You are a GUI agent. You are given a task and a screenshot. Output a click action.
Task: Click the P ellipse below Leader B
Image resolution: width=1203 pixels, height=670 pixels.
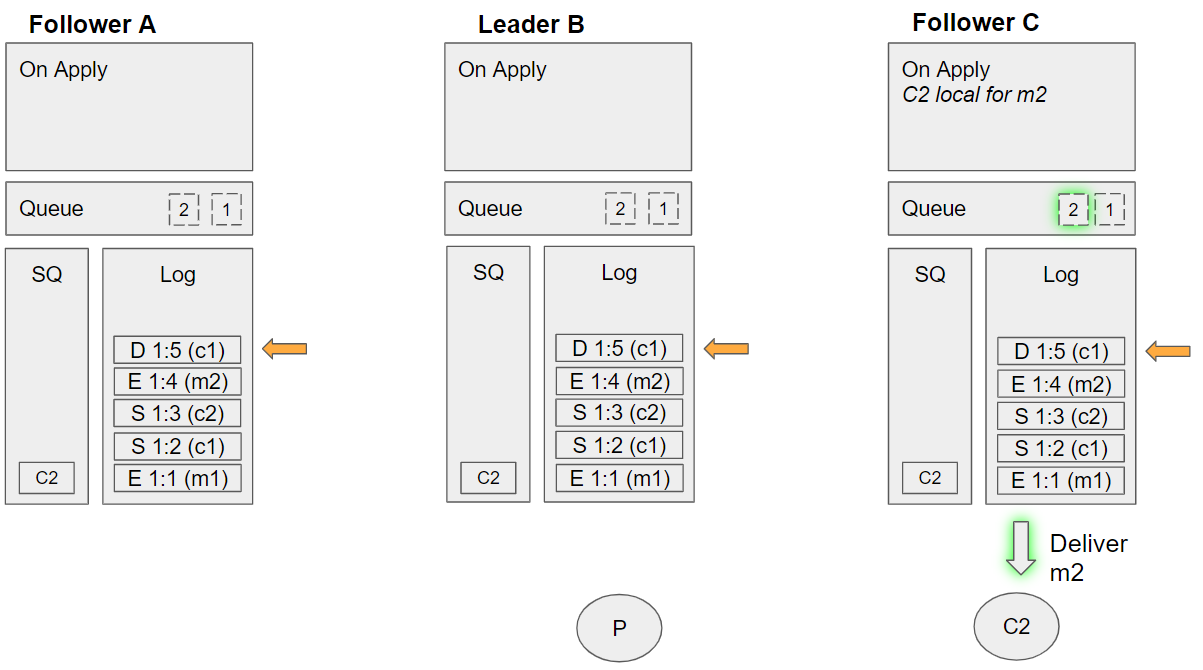619,628
